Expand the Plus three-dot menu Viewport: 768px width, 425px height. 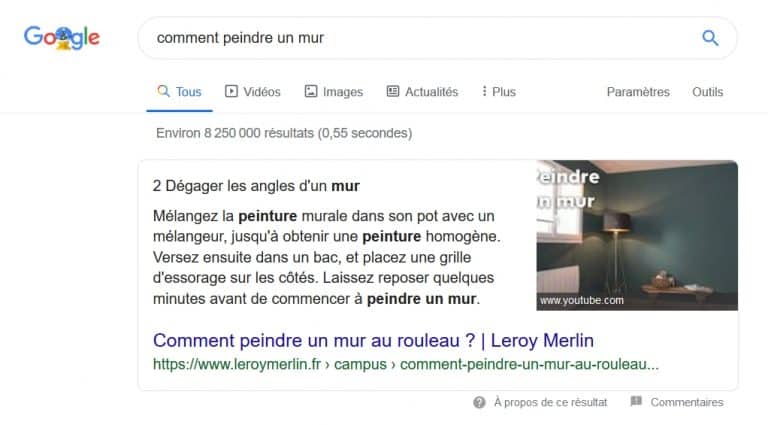[499, 92]
